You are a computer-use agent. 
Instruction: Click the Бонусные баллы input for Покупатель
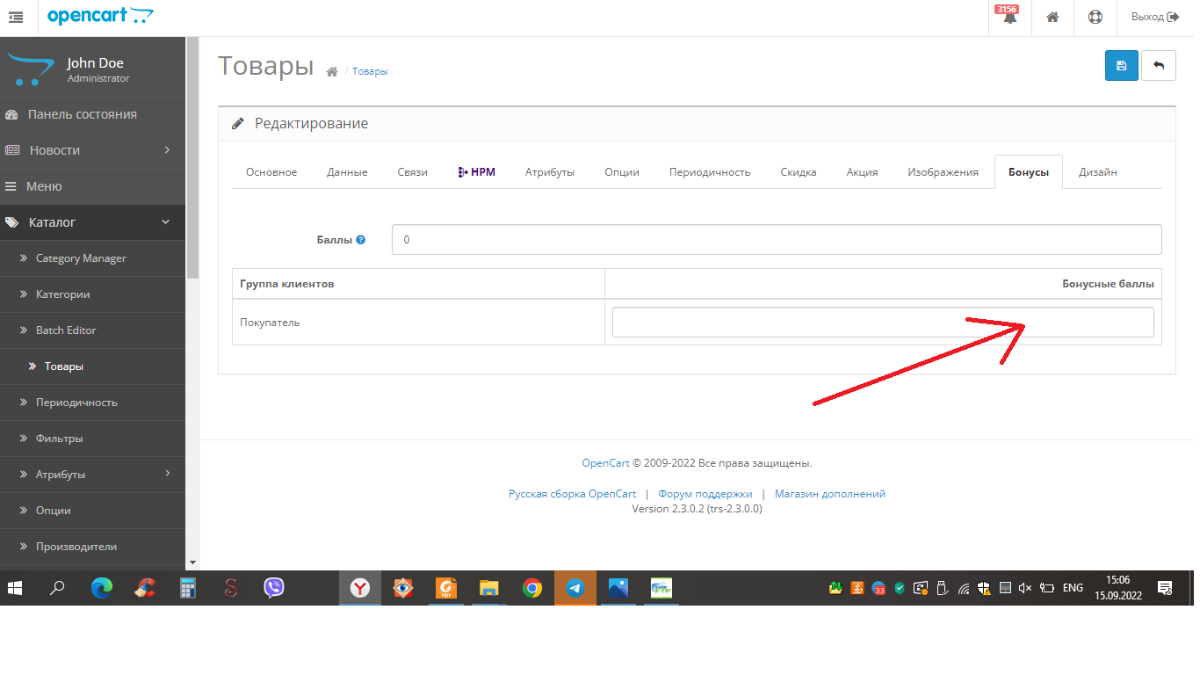[x=882, y=322]
